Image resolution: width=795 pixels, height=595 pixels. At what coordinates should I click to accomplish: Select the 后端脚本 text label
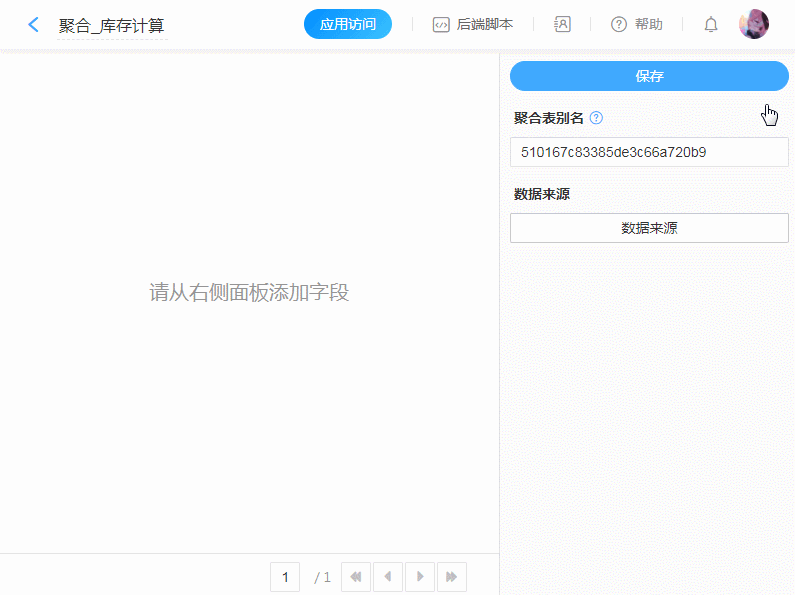coord(485,25)
